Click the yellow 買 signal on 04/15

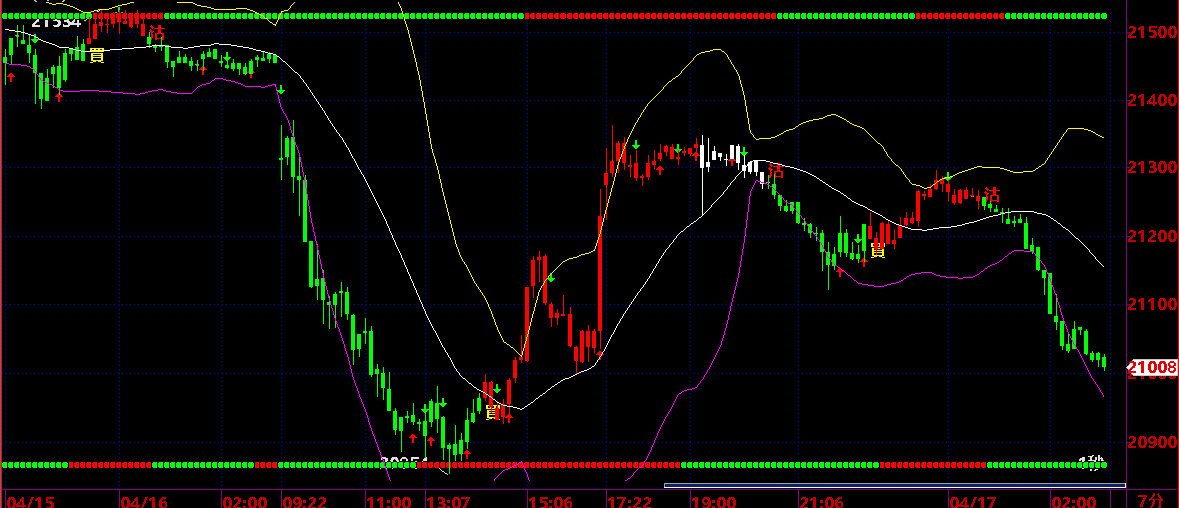(x=96, y=55)
